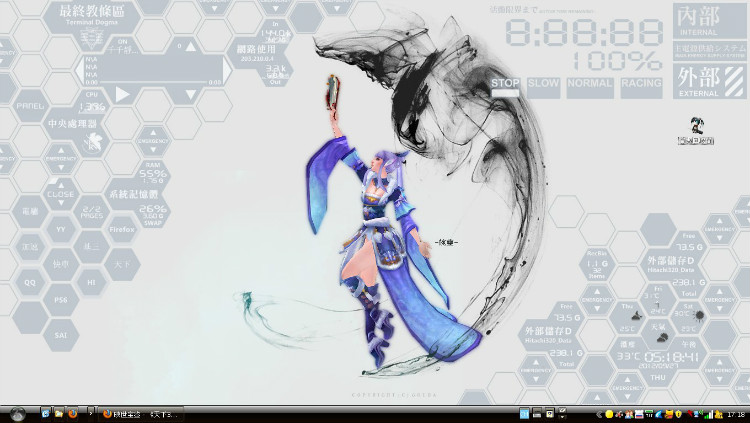Open the 電腦 launcher hexagon
Screen dimensions: 750x423
(x=30, y=211)
